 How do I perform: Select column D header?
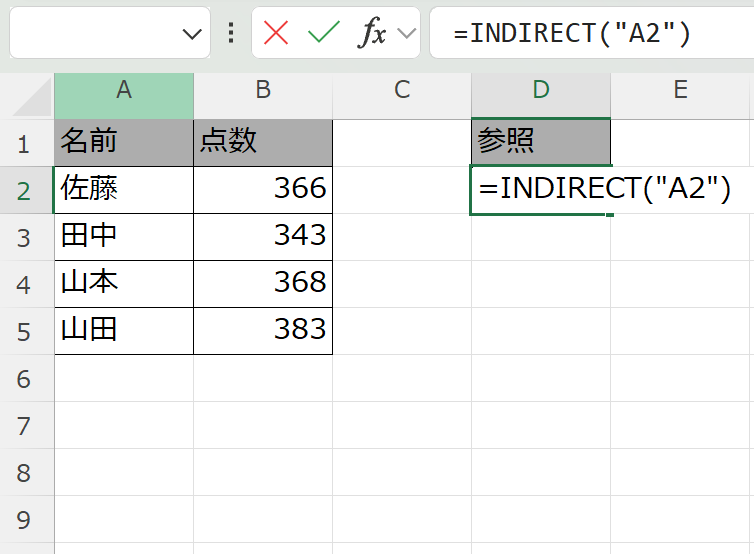[541, 91]
